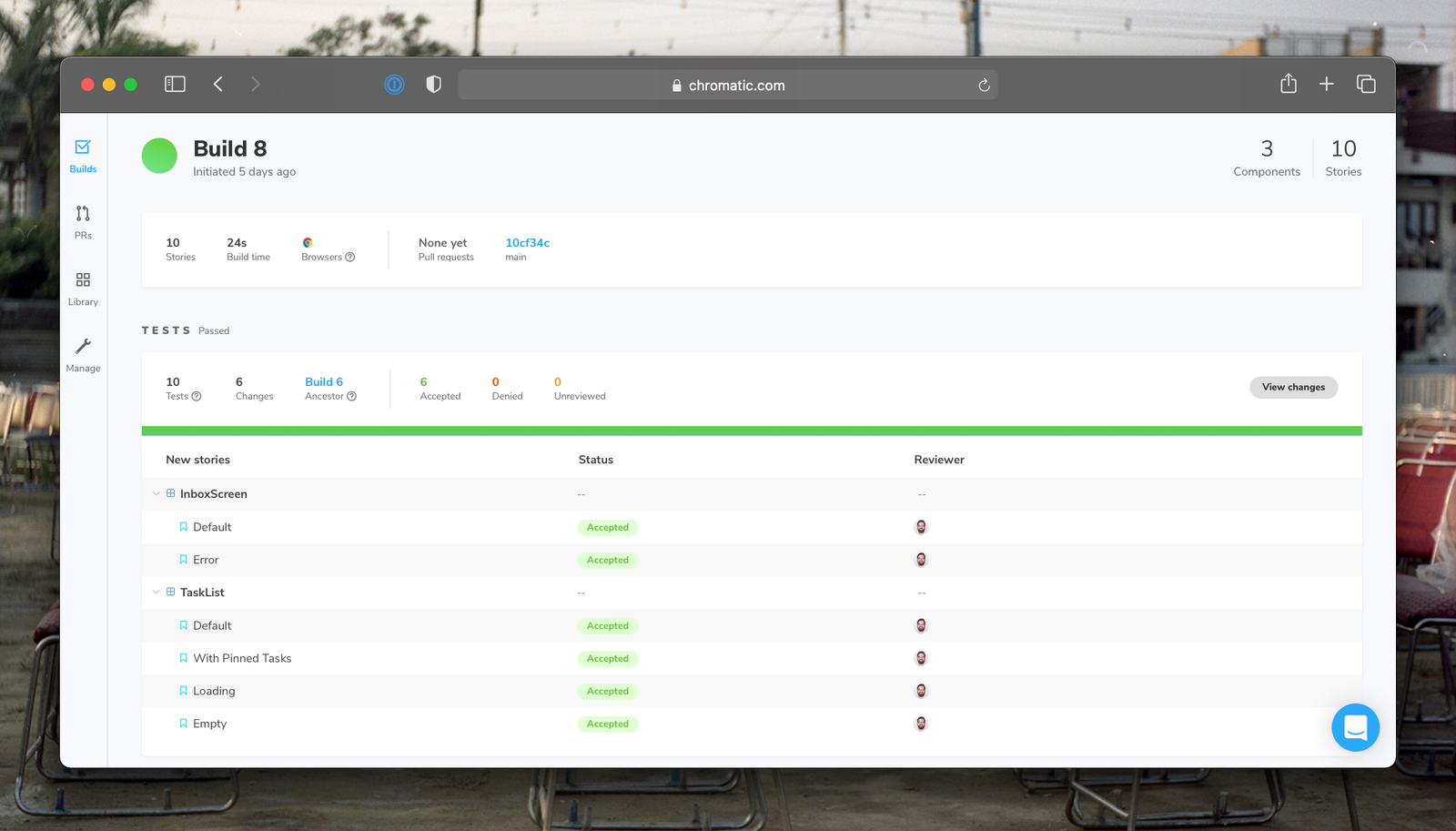Open the Error story under InboxScreen

(206, 561)
